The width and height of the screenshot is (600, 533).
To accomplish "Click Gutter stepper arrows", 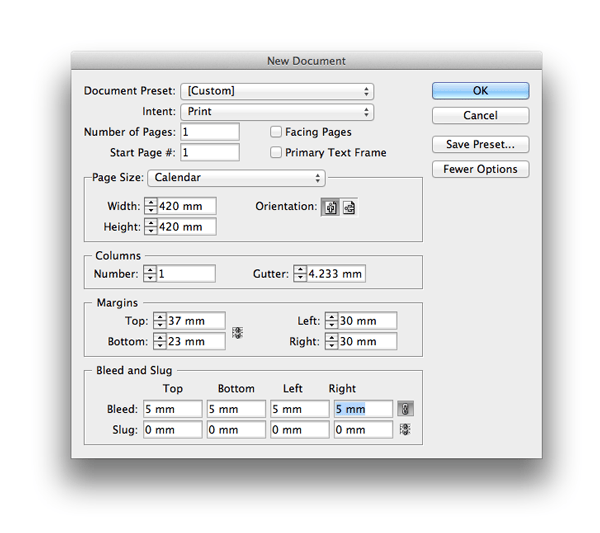I will coord(300,274).
